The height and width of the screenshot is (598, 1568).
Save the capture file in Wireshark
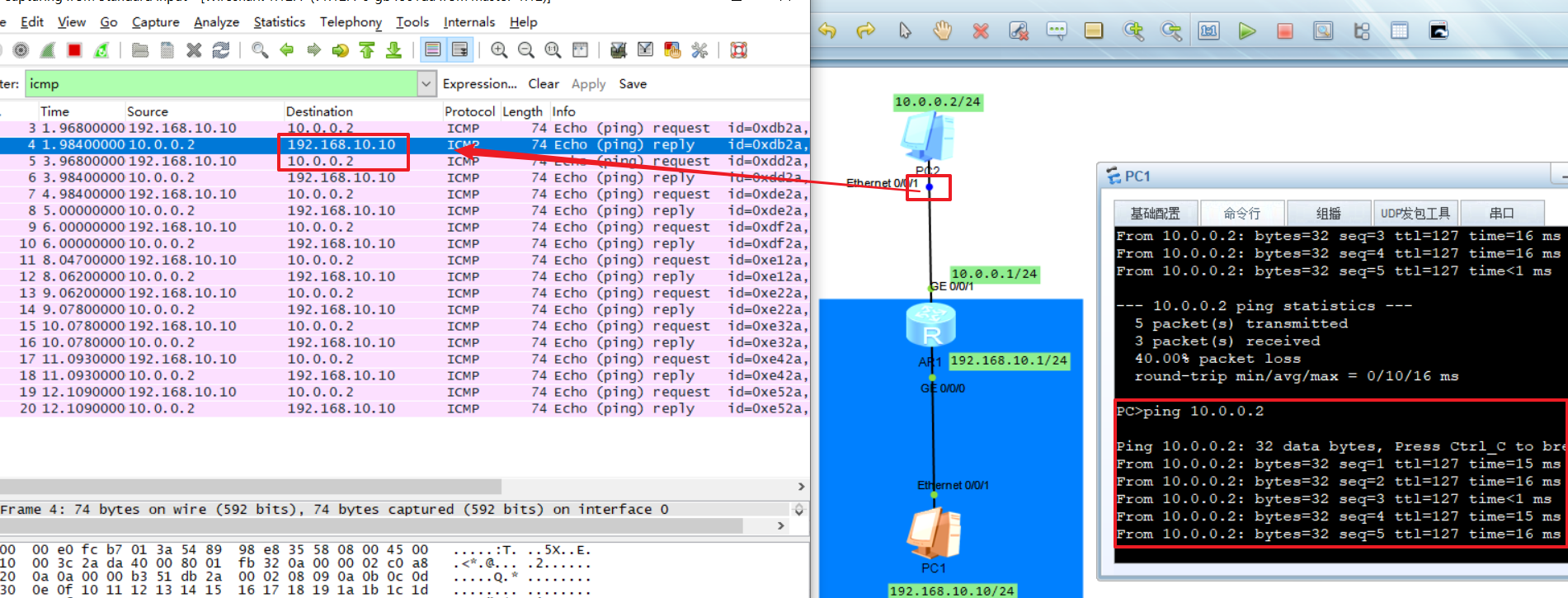(167, 50)
